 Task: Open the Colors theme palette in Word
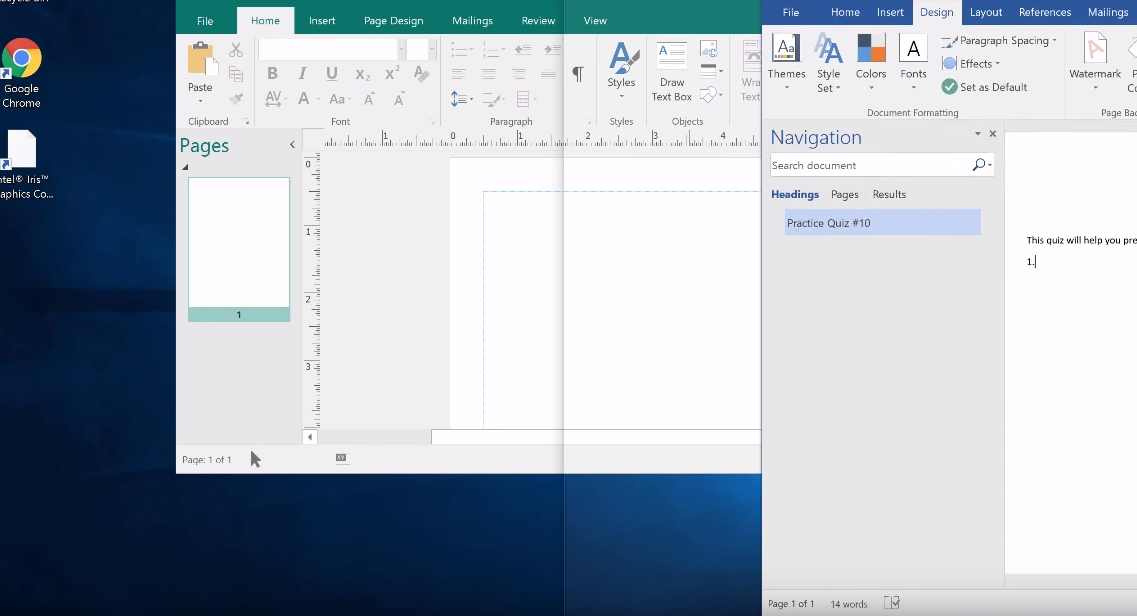(871, 63)
